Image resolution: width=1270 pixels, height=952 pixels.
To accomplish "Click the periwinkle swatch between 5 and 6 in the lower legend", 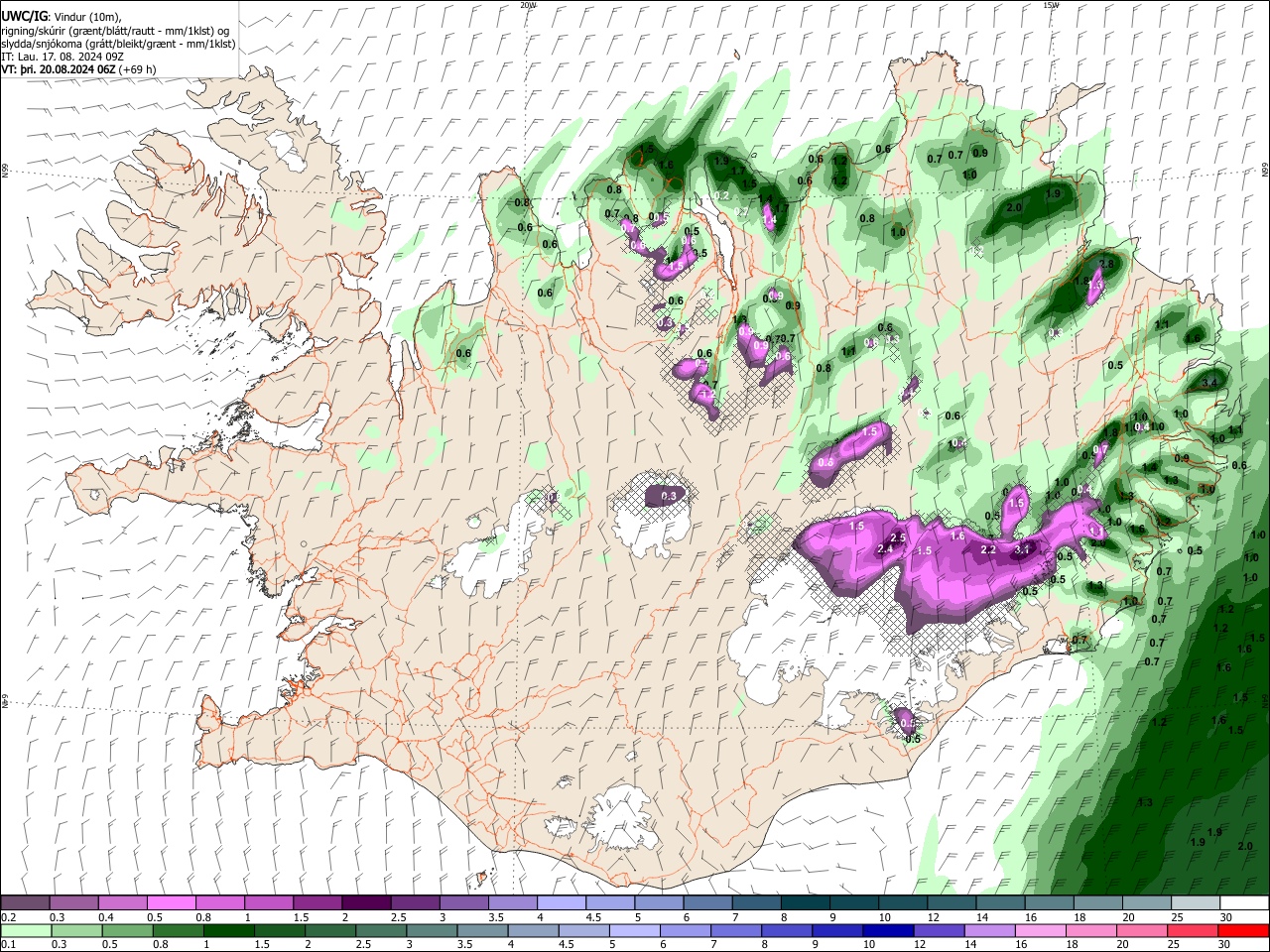I will (x=635, y=931).
